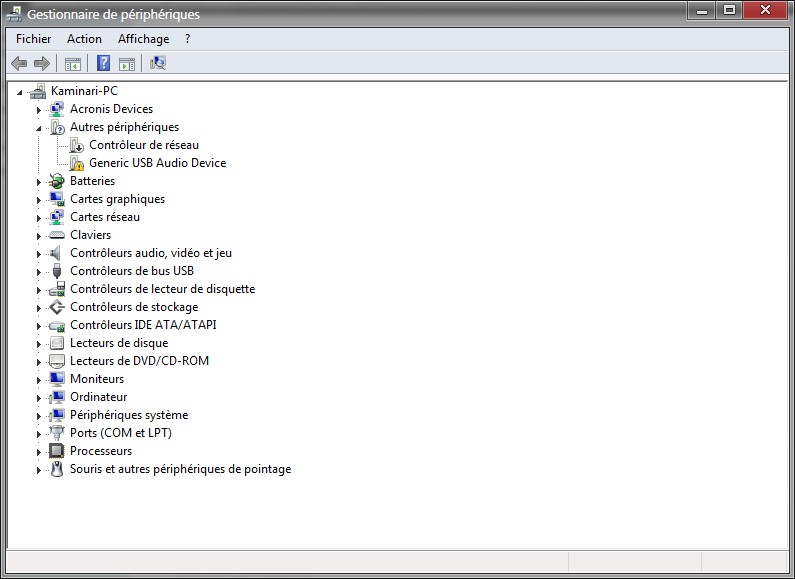Open the Affichage menu
This screenshot has height=579, width=795.
click(x=143, y=39)
